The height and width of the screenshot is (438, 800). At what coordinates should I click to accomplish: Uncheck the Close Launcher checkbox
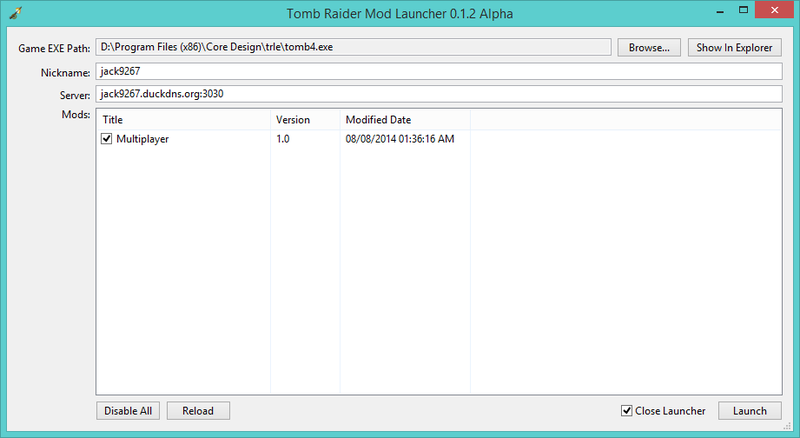click(627, 411)
